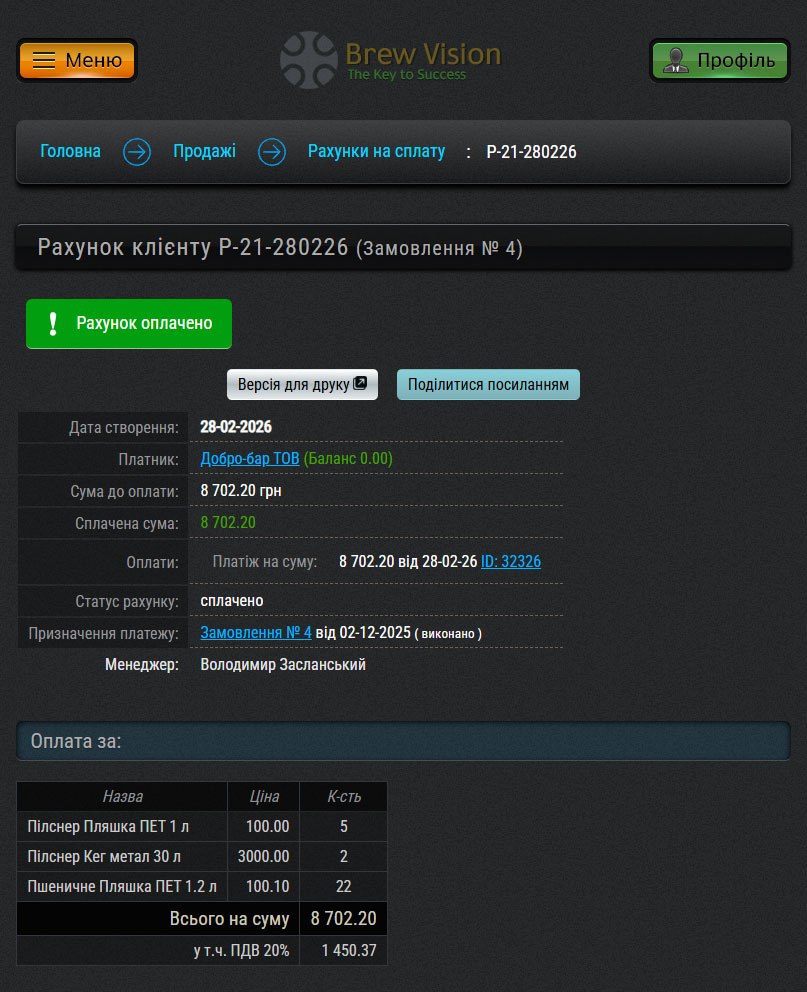807x992 pixels.
Task: Open payment ID: 32326 link
Action: (511, 562)
